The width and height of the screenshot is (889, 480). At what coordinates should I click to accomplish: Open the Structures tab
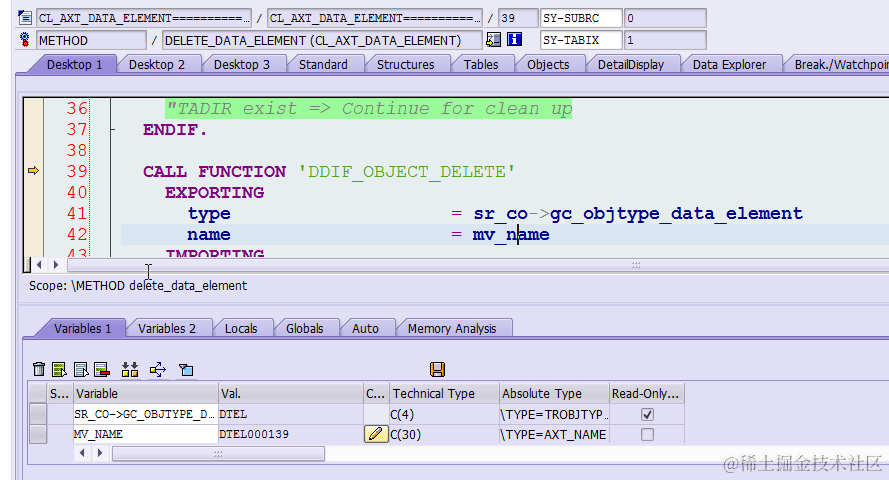point(405,65)
